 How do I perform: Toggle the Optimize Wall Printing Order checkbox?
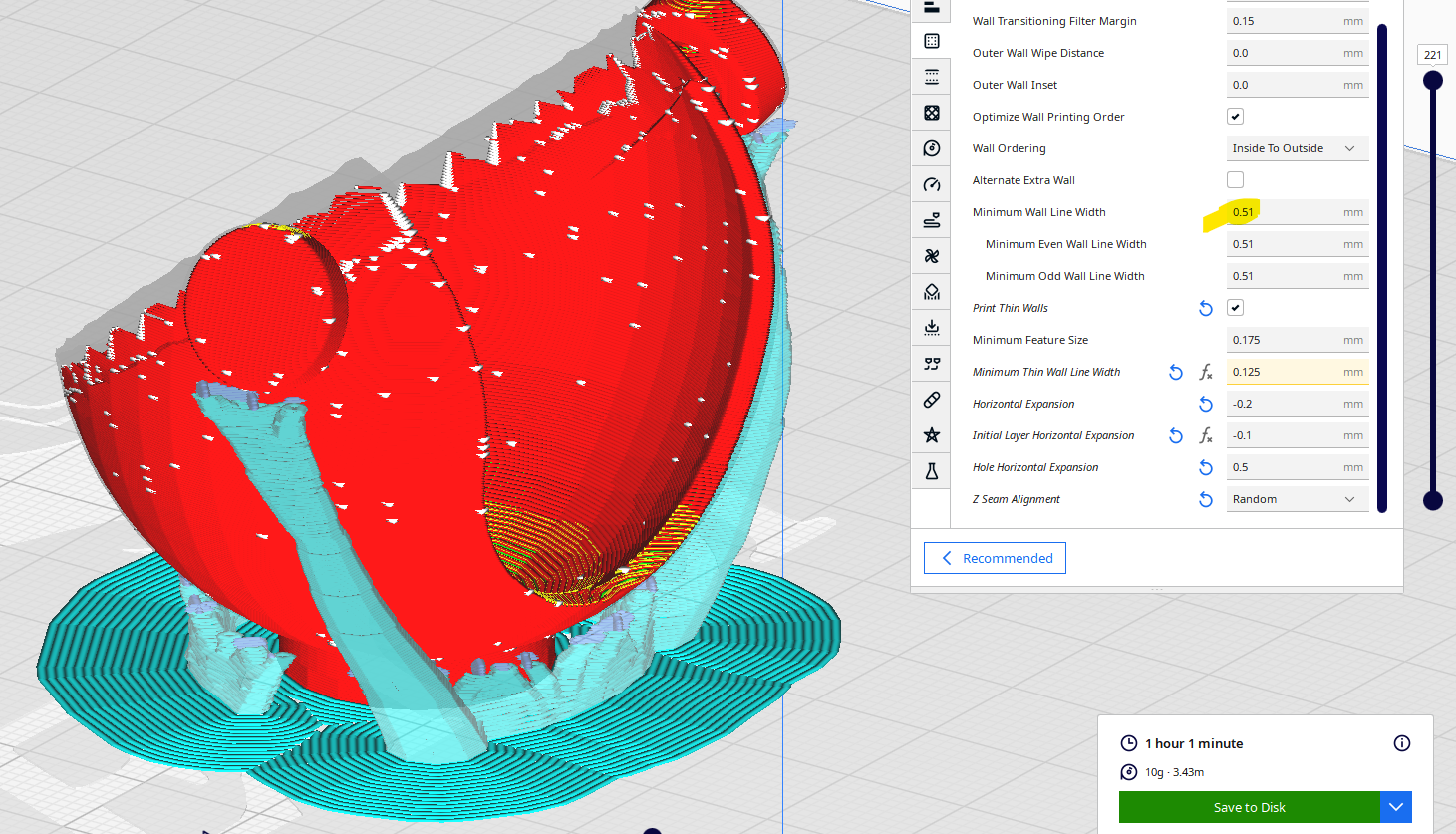pyautogui.click(x=1235, y=116)
